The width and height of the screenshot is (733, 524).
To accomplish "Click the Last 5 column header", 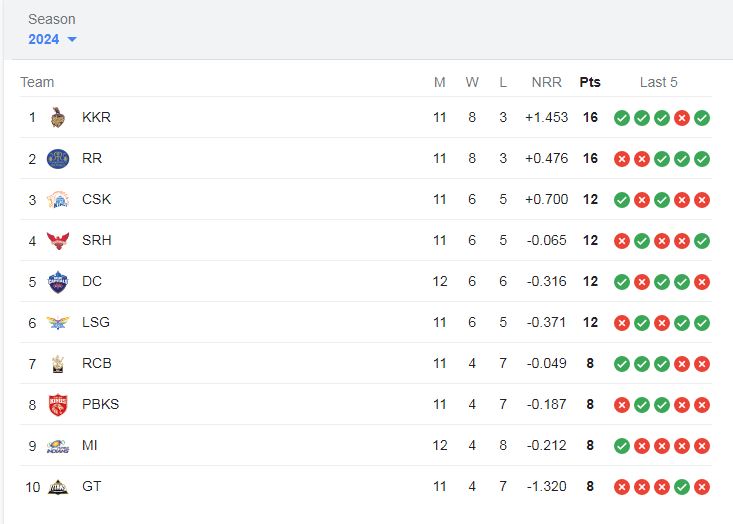I will point(658,82).
